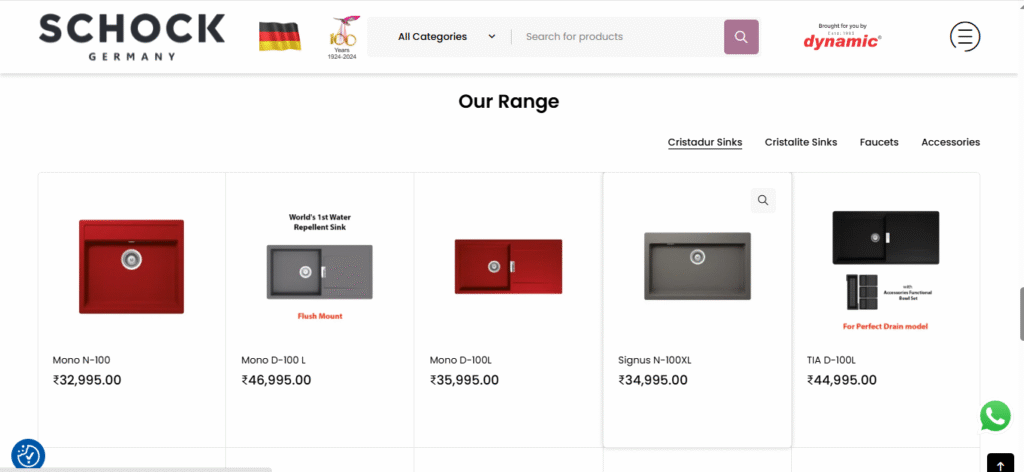Switch to Cristalite Sinks tab

pos(801,142)
